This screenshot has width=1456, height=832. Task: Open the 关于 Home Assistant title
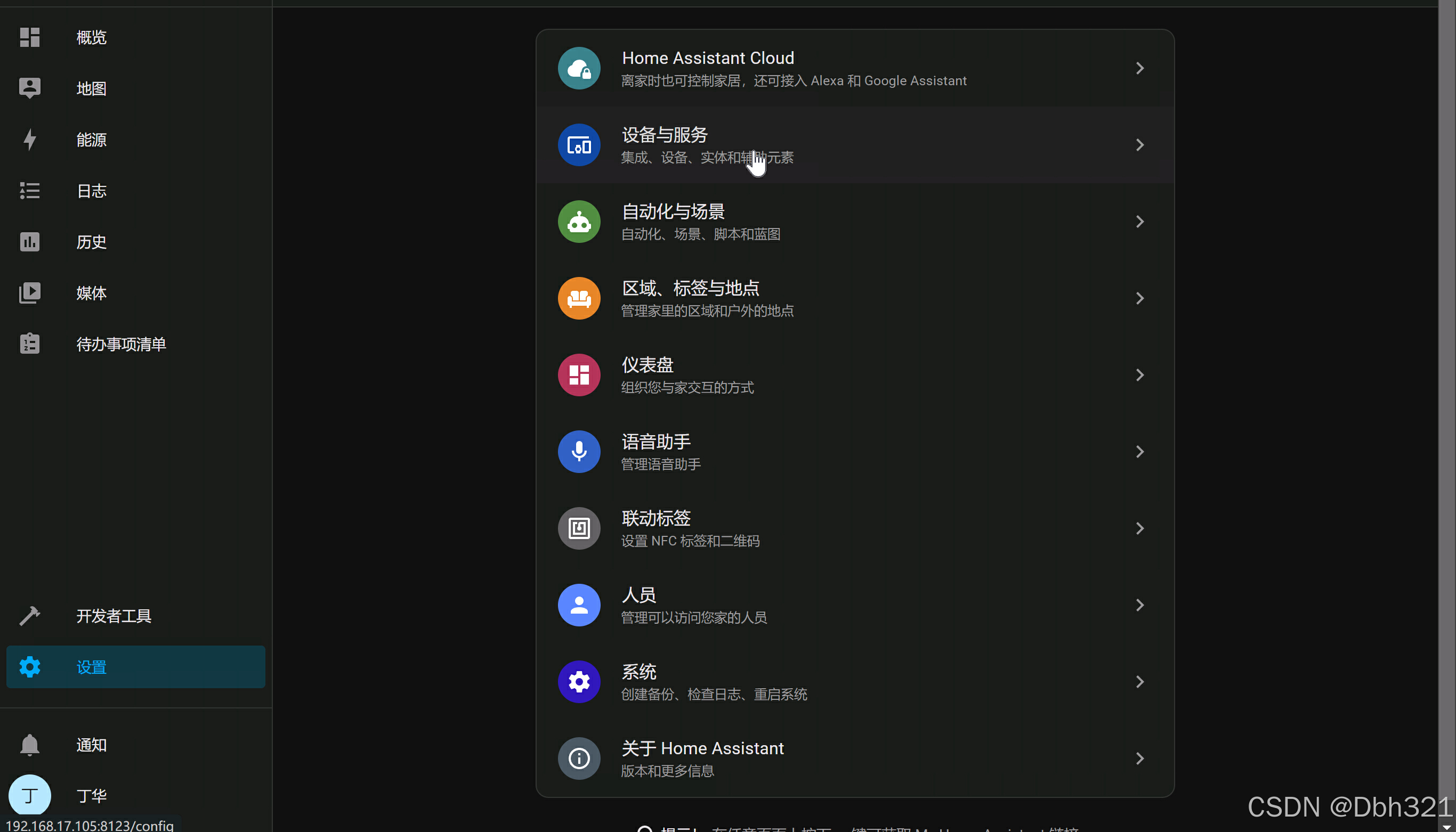click(x=702, y=748)
